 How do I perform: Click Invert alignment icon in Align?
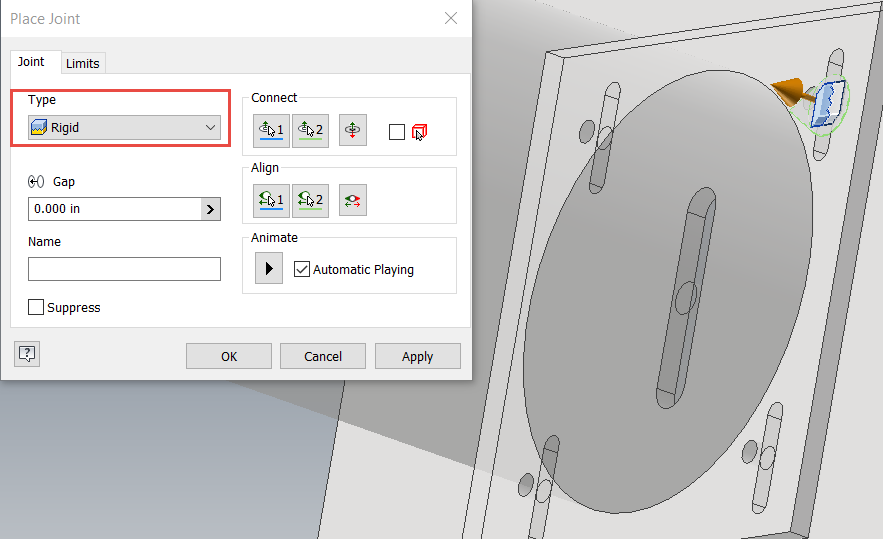pos(353,200)
